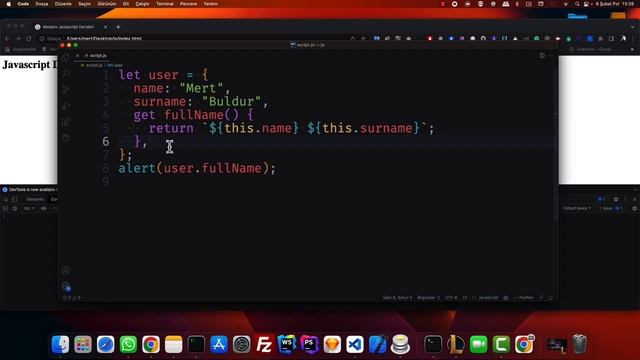The width and height of the screenshot is (640, 360).
Task: Click the line and column indicator in status bar
Action: [x=397, y=298]
